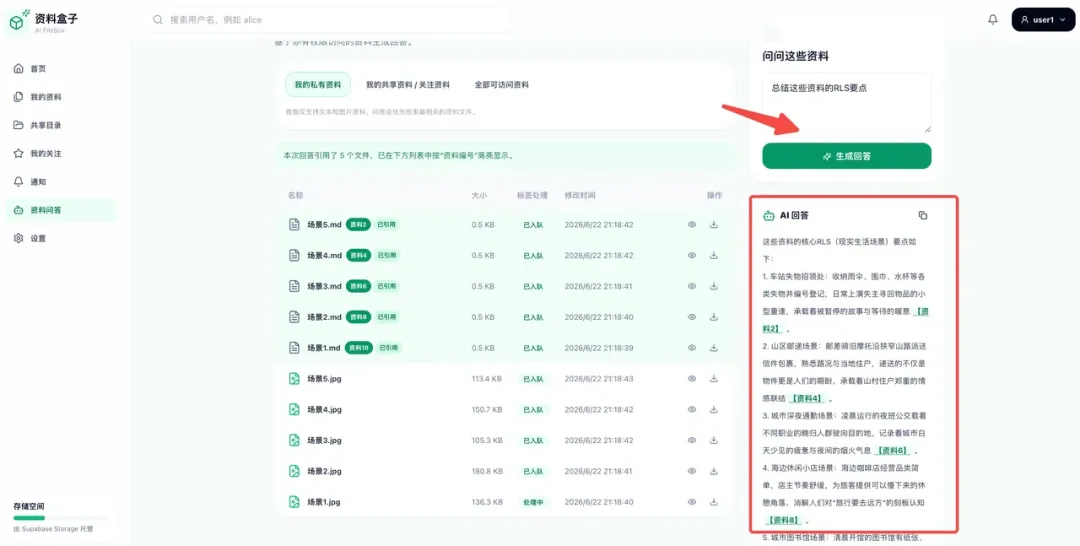
Task: Preview 场景2.jpg with eye icon
Action: [692, 471]
